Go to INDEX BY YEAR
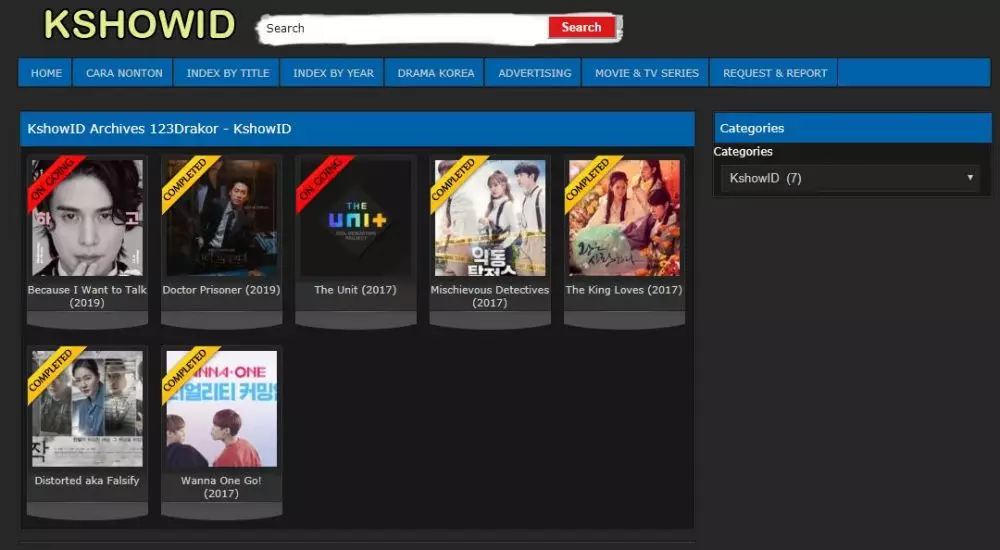 333,73
